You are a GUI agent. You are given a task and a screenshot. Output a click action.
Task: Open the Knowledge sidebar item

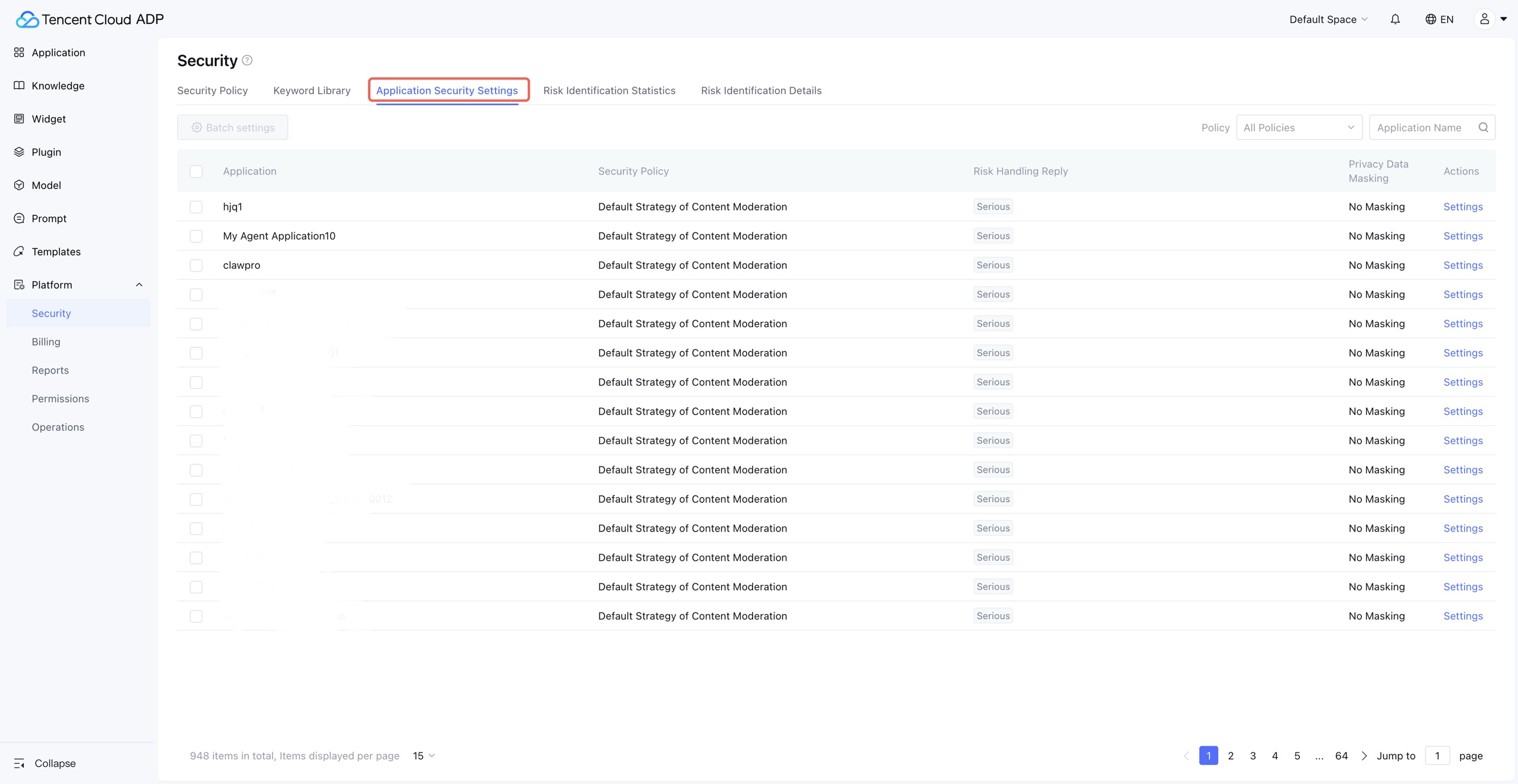click(x=58, y=86)
